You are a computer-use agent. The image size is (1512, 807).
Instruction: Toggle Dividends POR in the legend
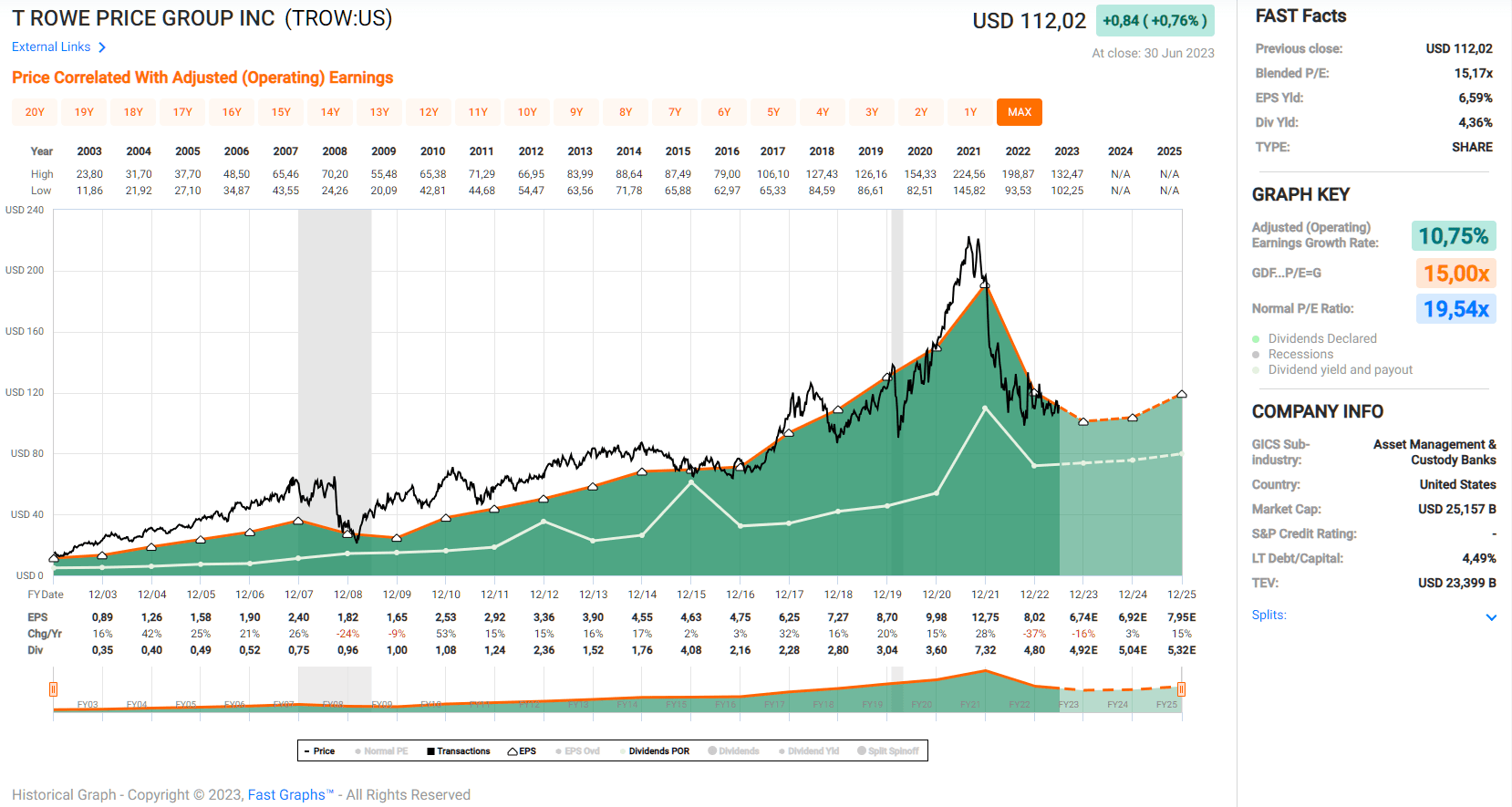[655, 751]
